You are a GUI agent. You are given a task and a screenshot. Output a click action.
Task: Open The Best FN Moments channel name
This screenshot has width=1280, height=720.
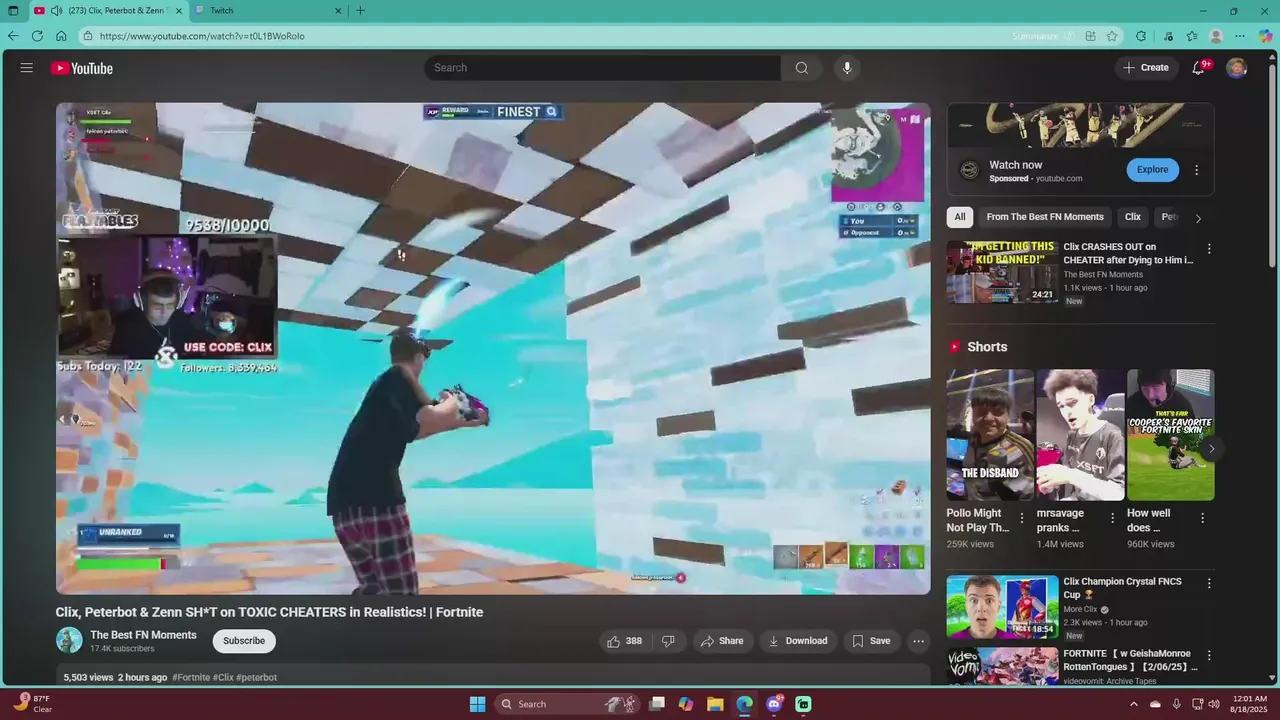(x=143, y=635)
